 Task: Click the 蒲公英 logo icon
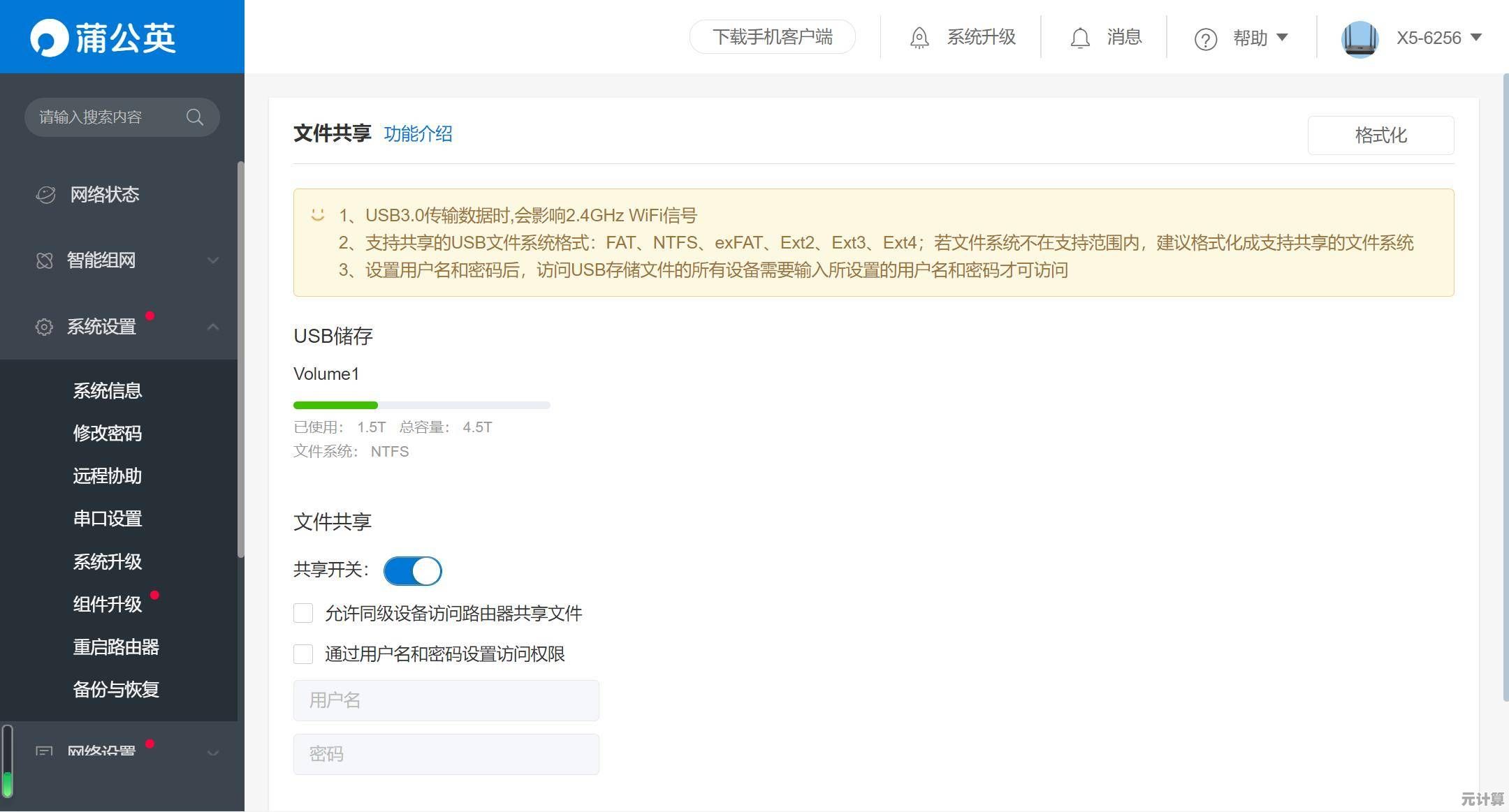(49, 38)
